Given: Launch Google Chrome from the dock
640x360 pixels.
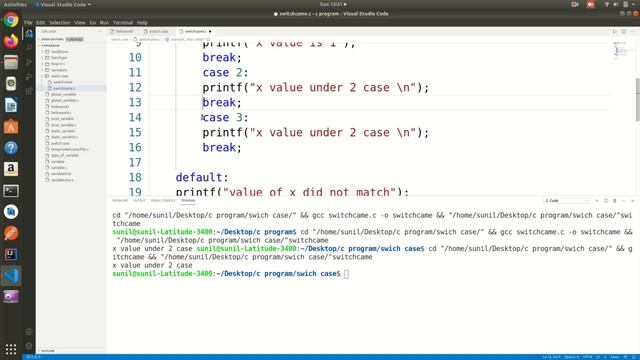Looking at the screenshot, I should click(11, 20).
